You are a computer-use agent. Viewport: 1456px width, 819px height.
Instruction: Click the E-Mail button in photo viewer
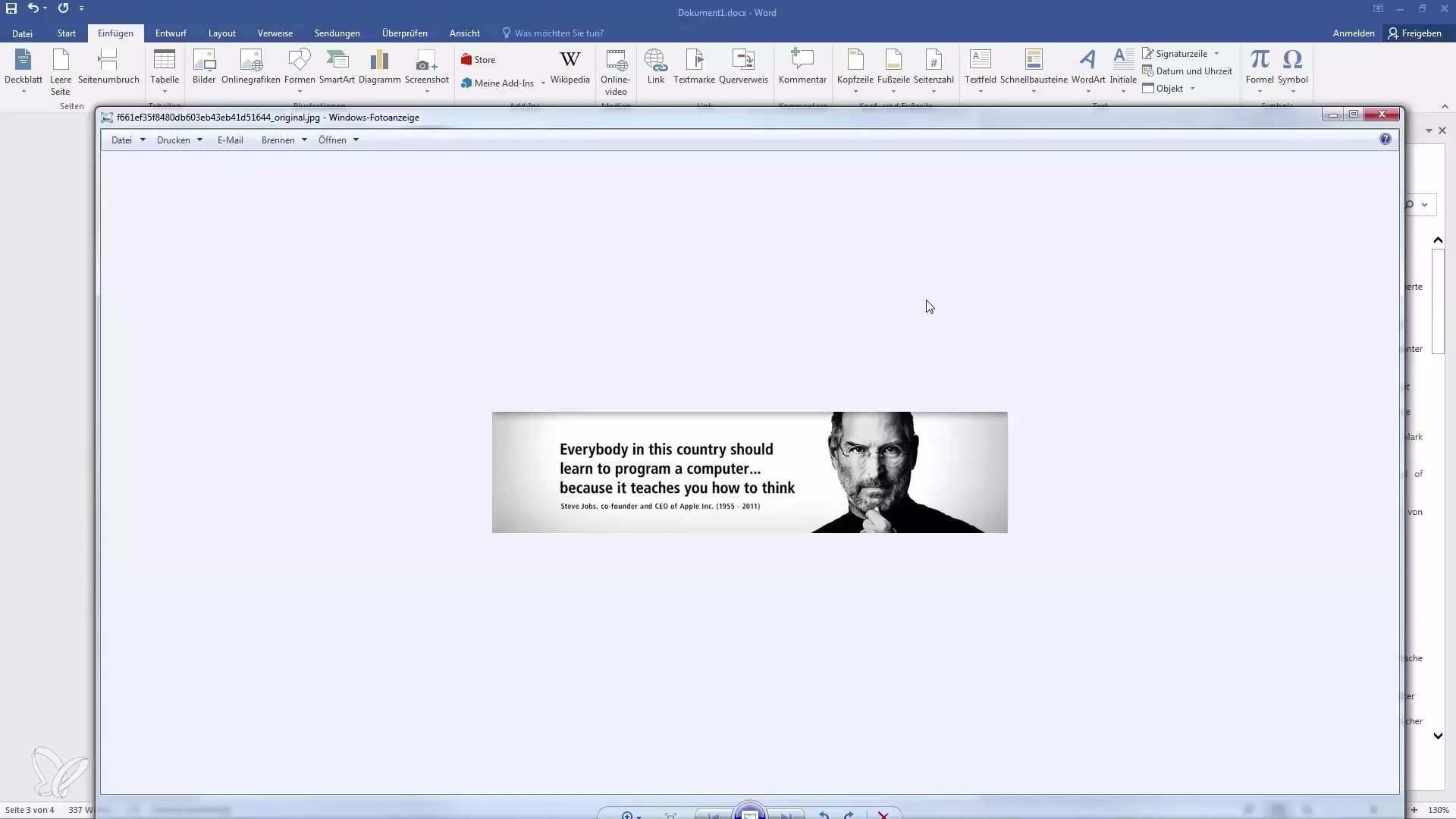(230, 140)
